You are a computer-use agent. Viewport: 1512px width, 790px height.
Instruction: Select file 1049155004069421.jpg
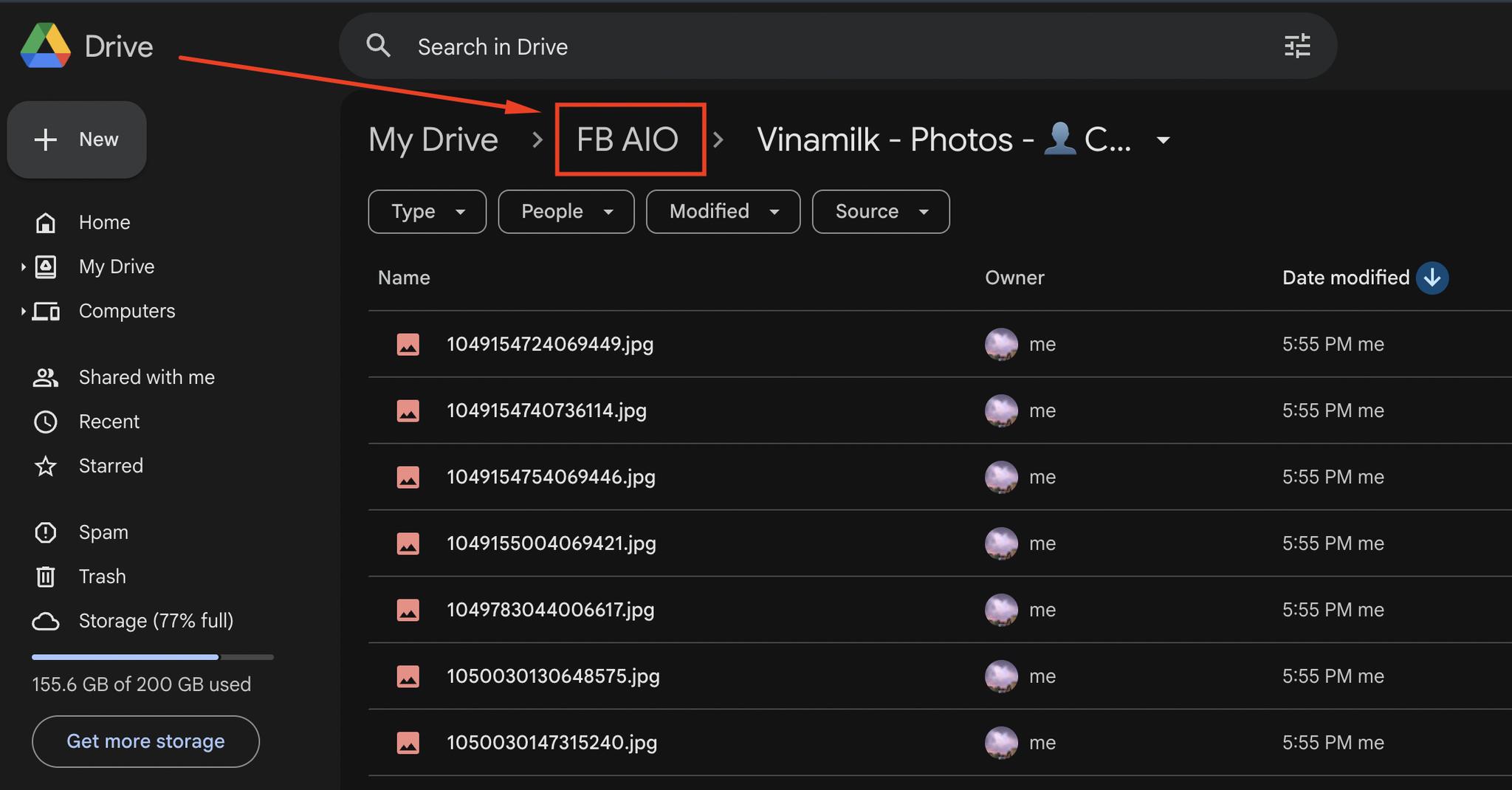[x=551, y=543]
